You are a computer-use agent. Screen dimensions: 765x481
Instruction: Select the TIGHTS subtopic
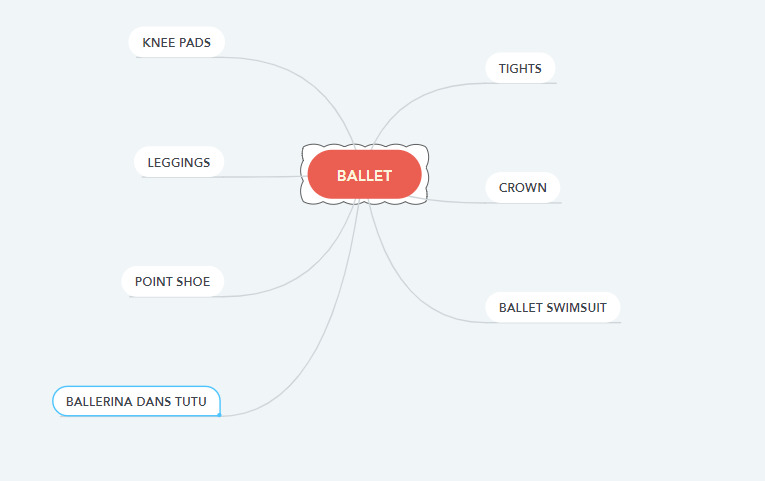pyautogui.click(x=520, y=68)
